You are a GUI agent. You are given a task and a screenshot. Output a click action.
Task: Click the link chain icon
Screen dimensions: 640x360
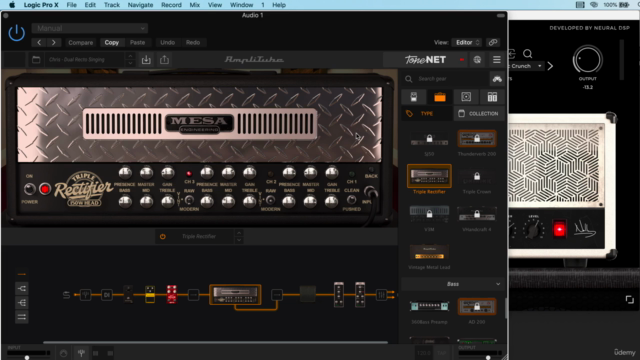coord(493,42)
